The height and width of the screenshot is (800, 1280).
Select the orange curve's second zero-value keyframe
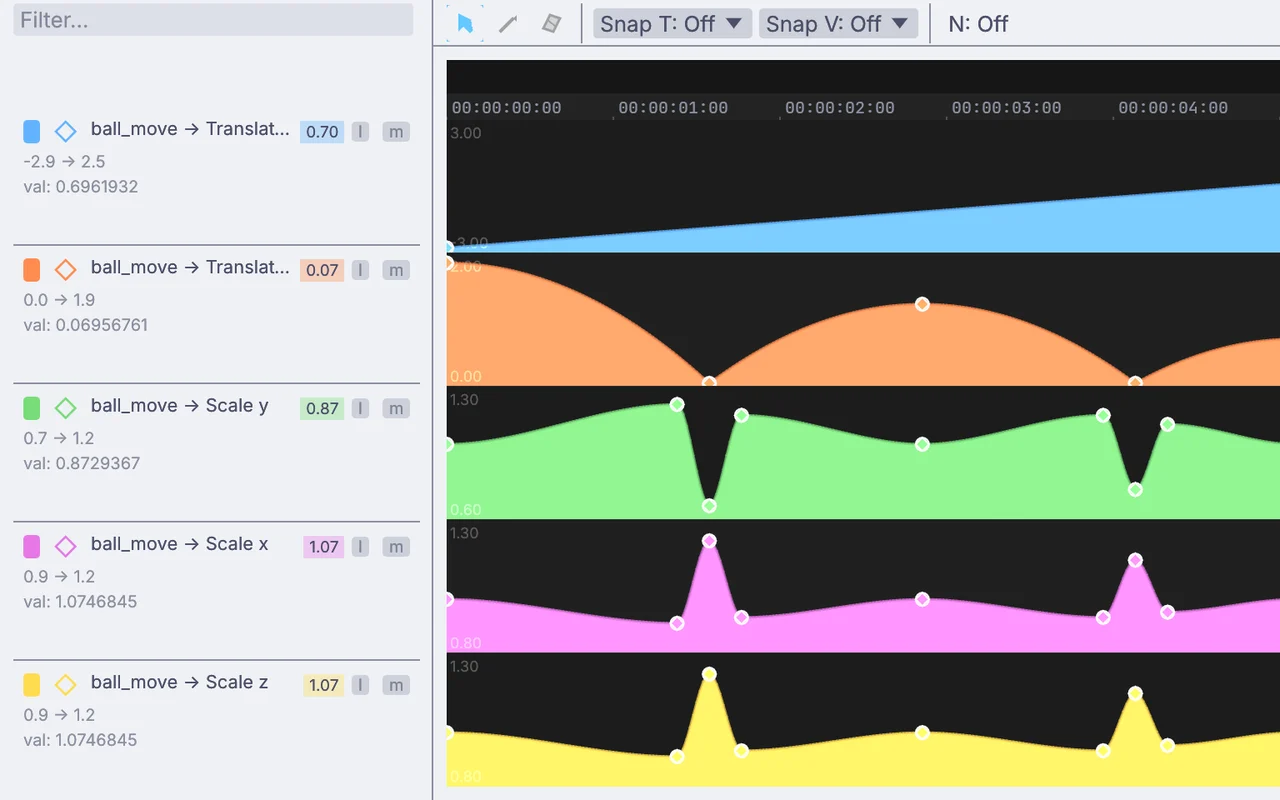click(x=1135, y=382)
